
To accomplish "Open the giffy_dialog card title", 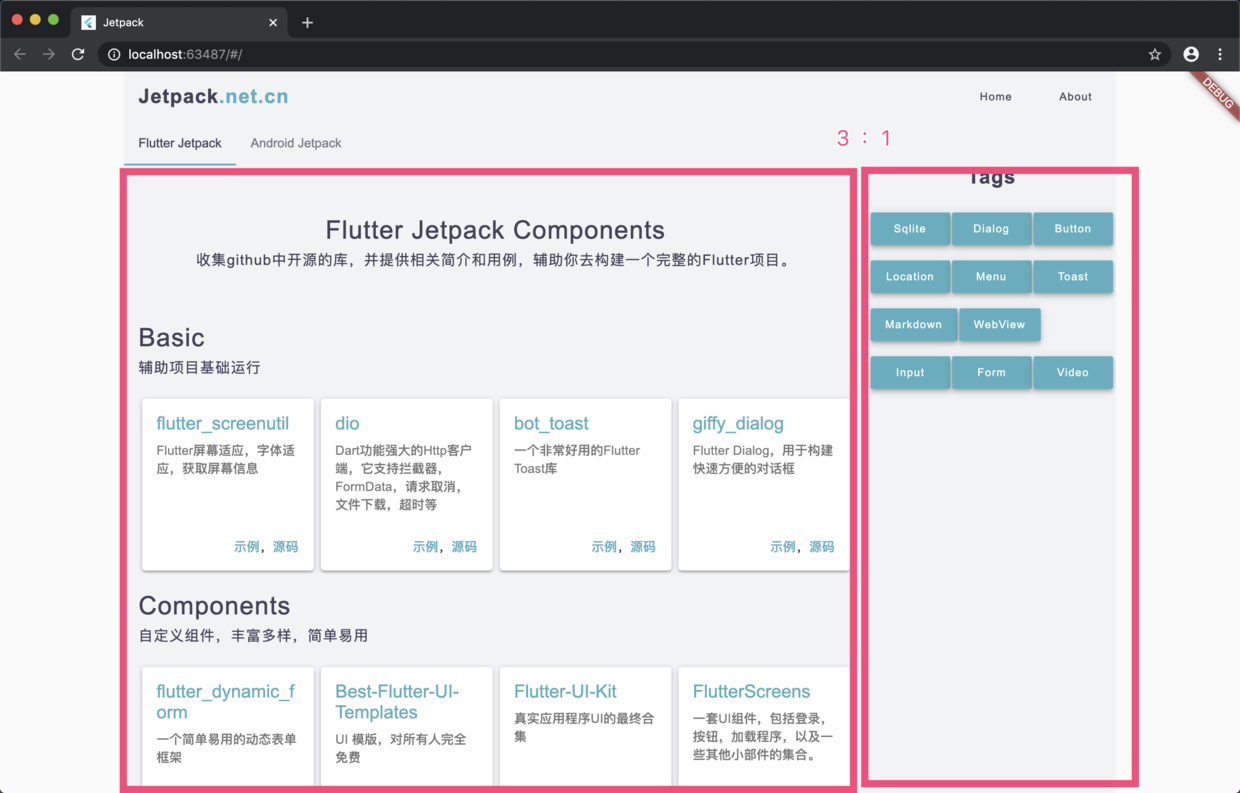I will (738, 424).
